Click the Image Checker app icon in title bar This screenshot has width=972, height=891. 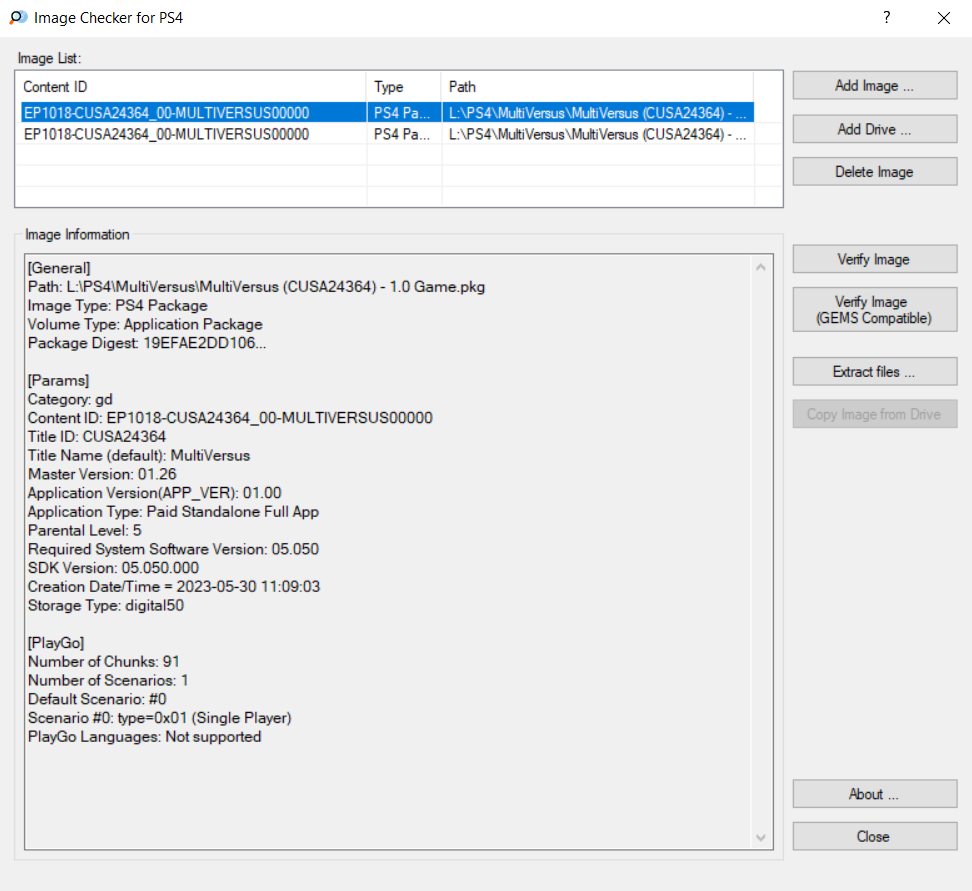click(x=18, y=18)
